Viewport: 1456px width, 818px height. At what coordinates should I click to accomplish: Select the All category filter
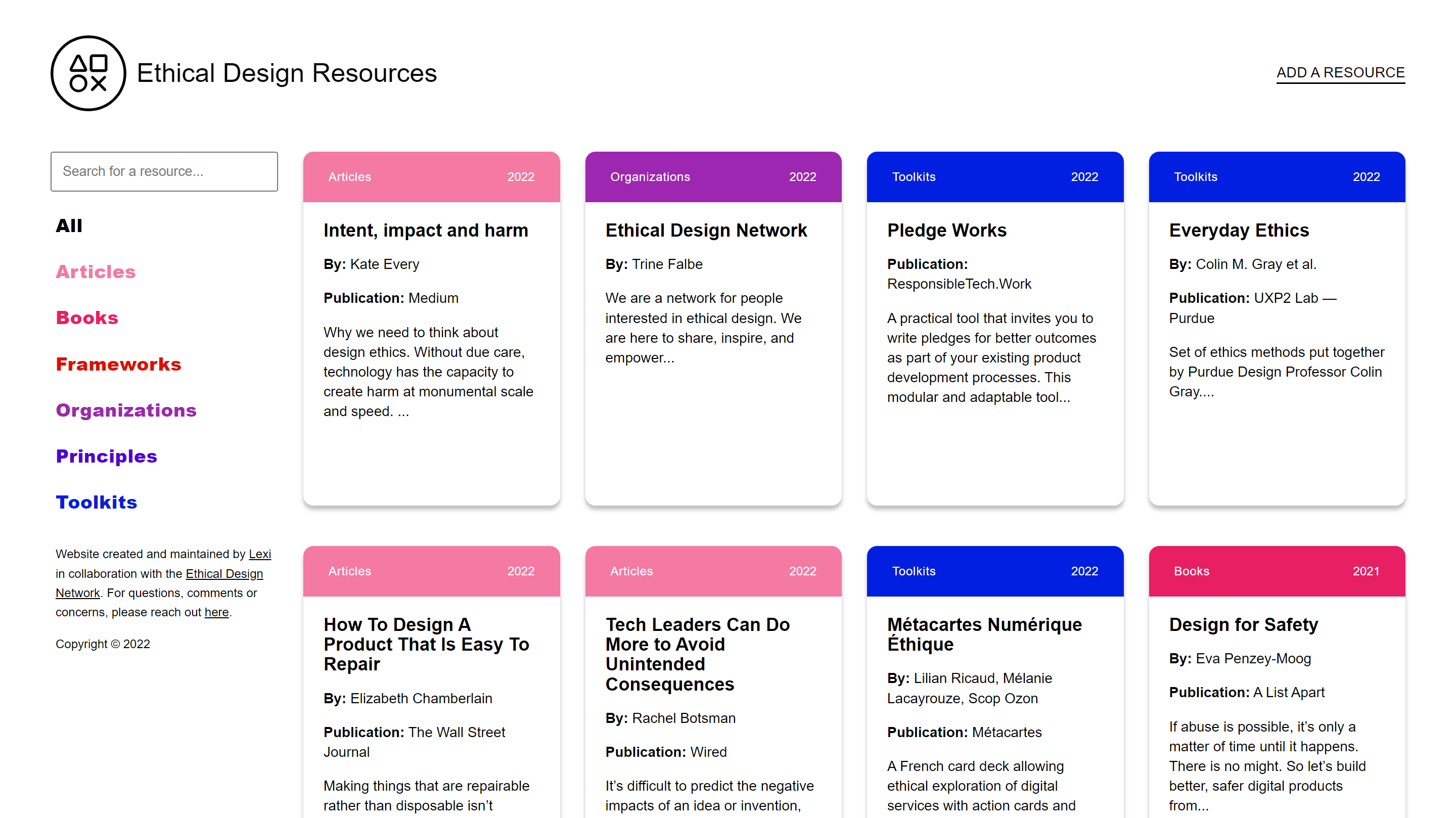(x=69, y=225)
